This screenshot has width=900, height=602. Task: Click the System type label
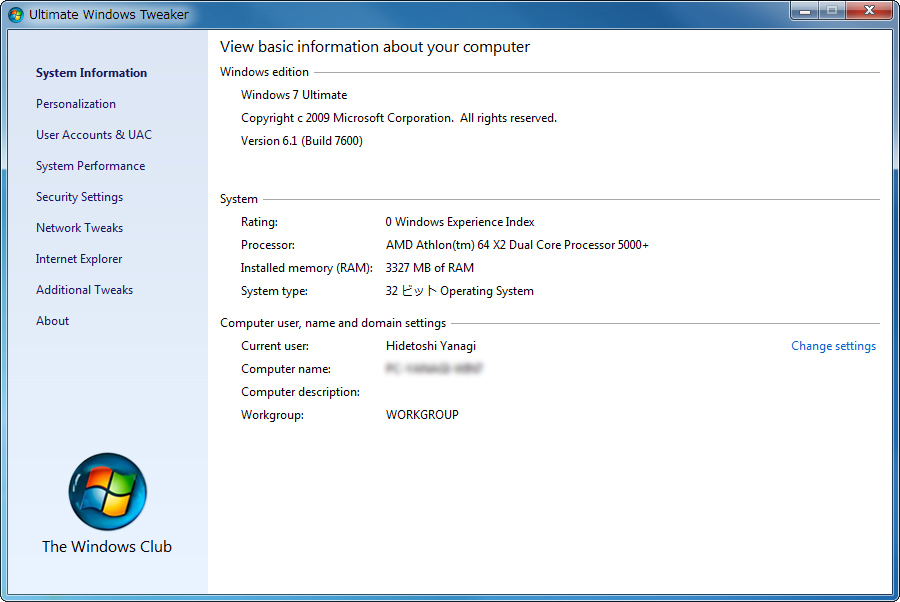pyautogui.click(x=274, y=291)
